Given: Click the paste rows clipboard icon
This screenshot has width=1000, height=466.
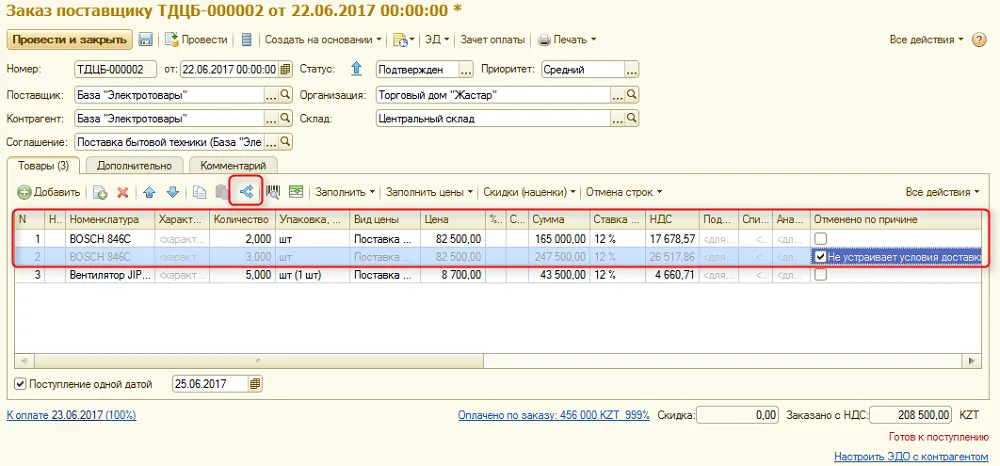Looking at the screenshot, I should point(221,192).
